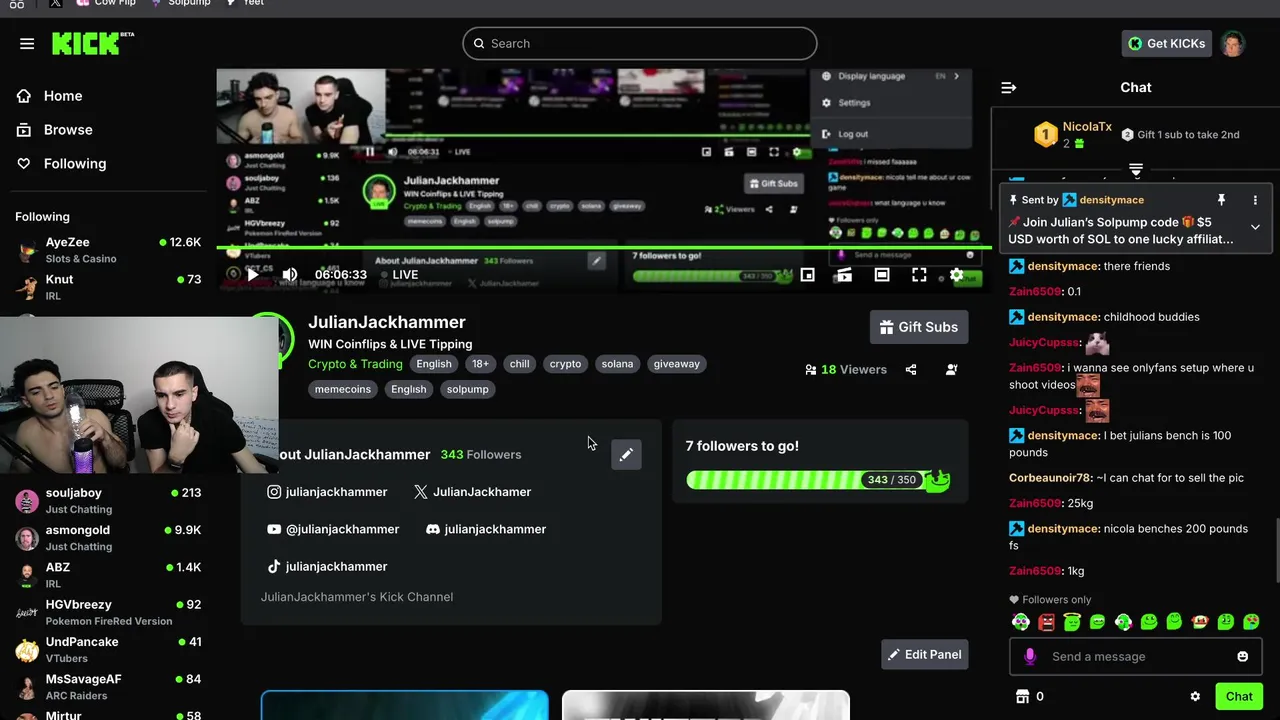The height and width of the screenshot is (720, 1280).
Task: Enable picture-in-picture in player
Action: [807, 275]
